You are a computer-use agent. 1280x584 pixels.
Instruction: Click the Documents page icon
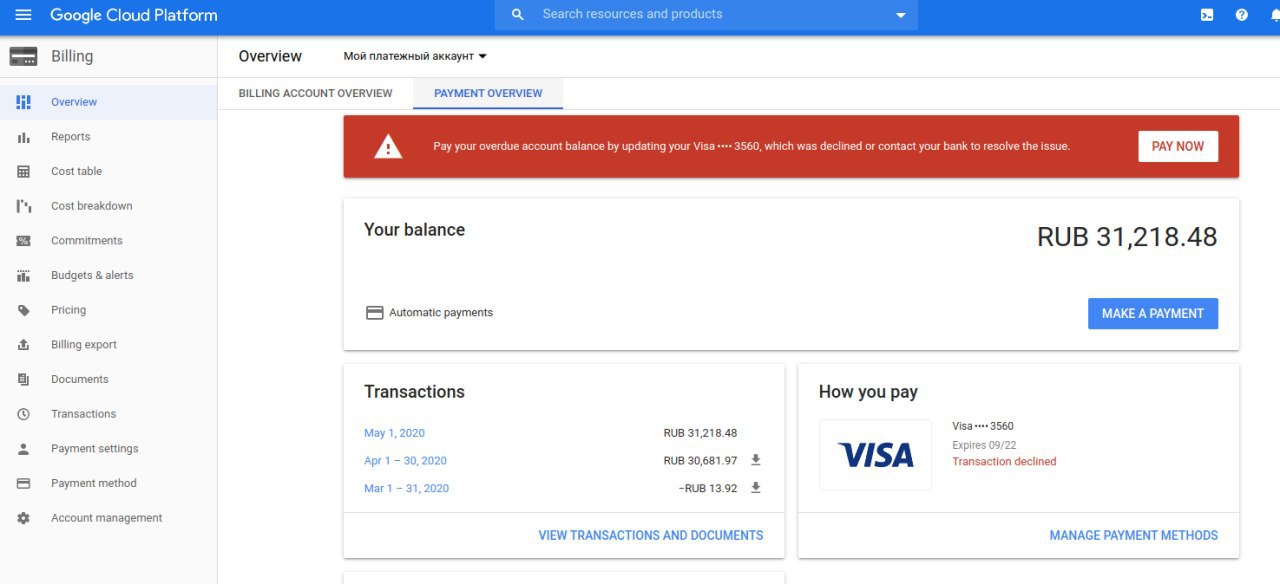(24, 380)
